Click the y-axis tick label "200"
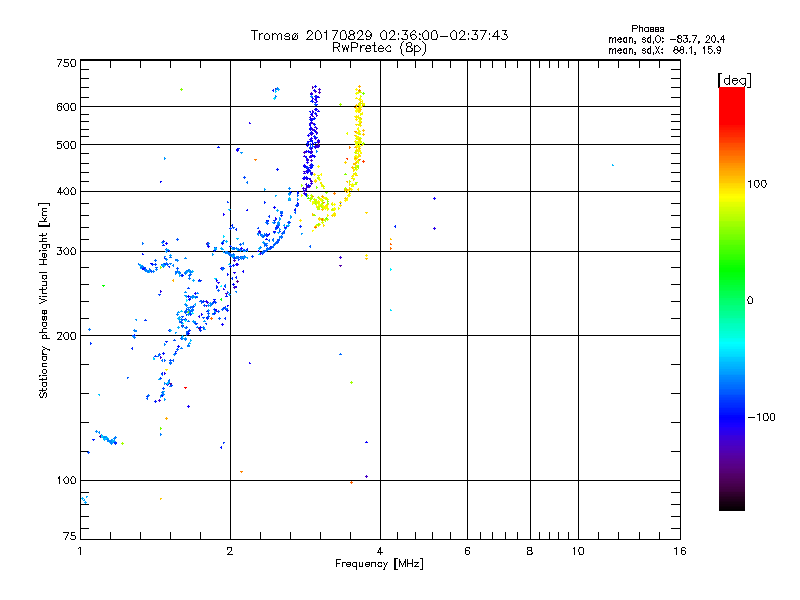This screenshot has width=800, height=600. pos(66,336)
